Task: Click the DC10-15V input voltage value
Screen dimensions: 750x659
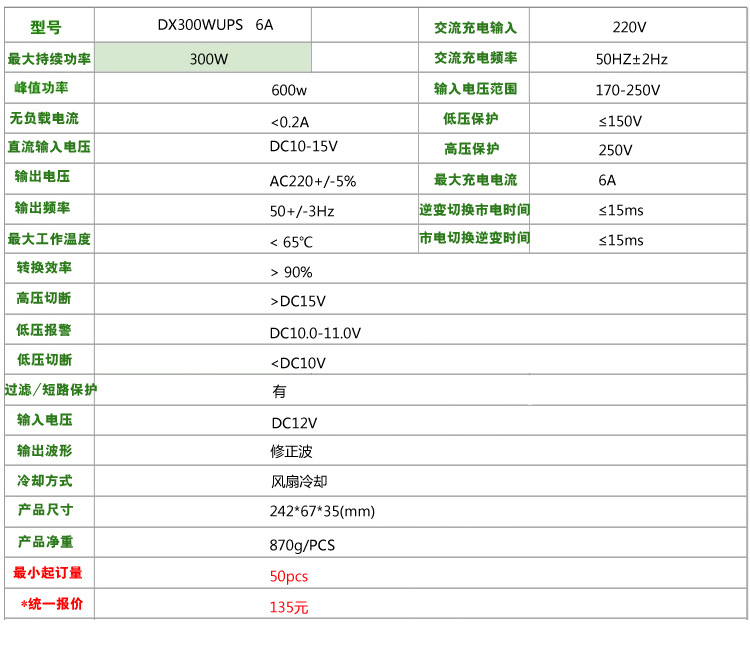Action: coord(303,146)
